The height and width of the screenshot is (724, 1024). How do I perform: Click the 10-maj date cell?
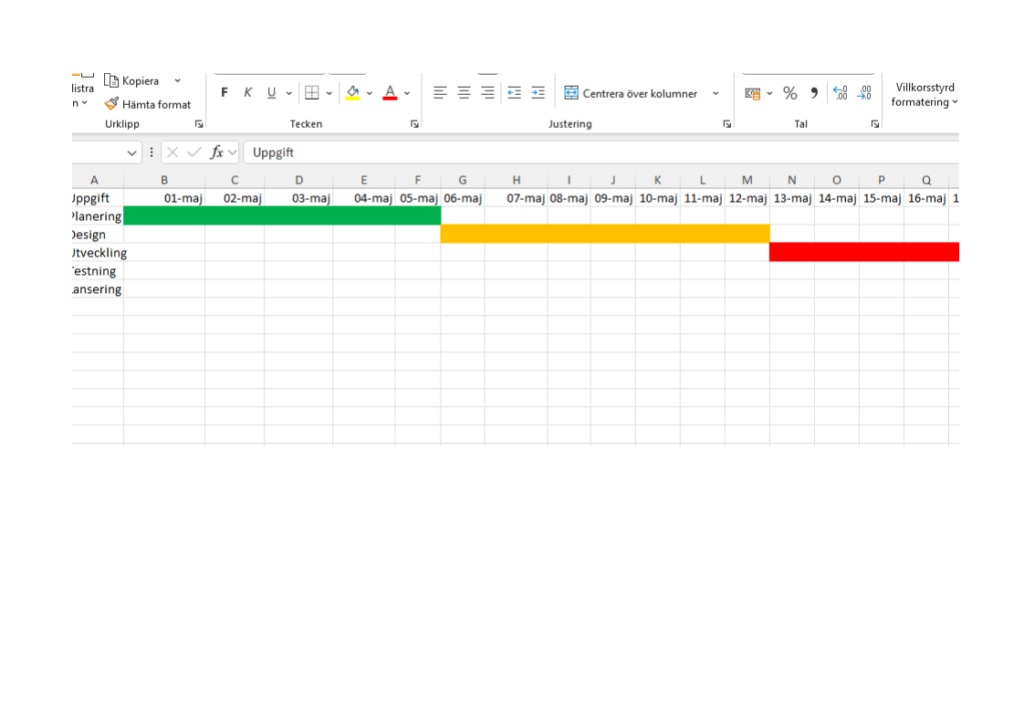(x=658, y=198)
